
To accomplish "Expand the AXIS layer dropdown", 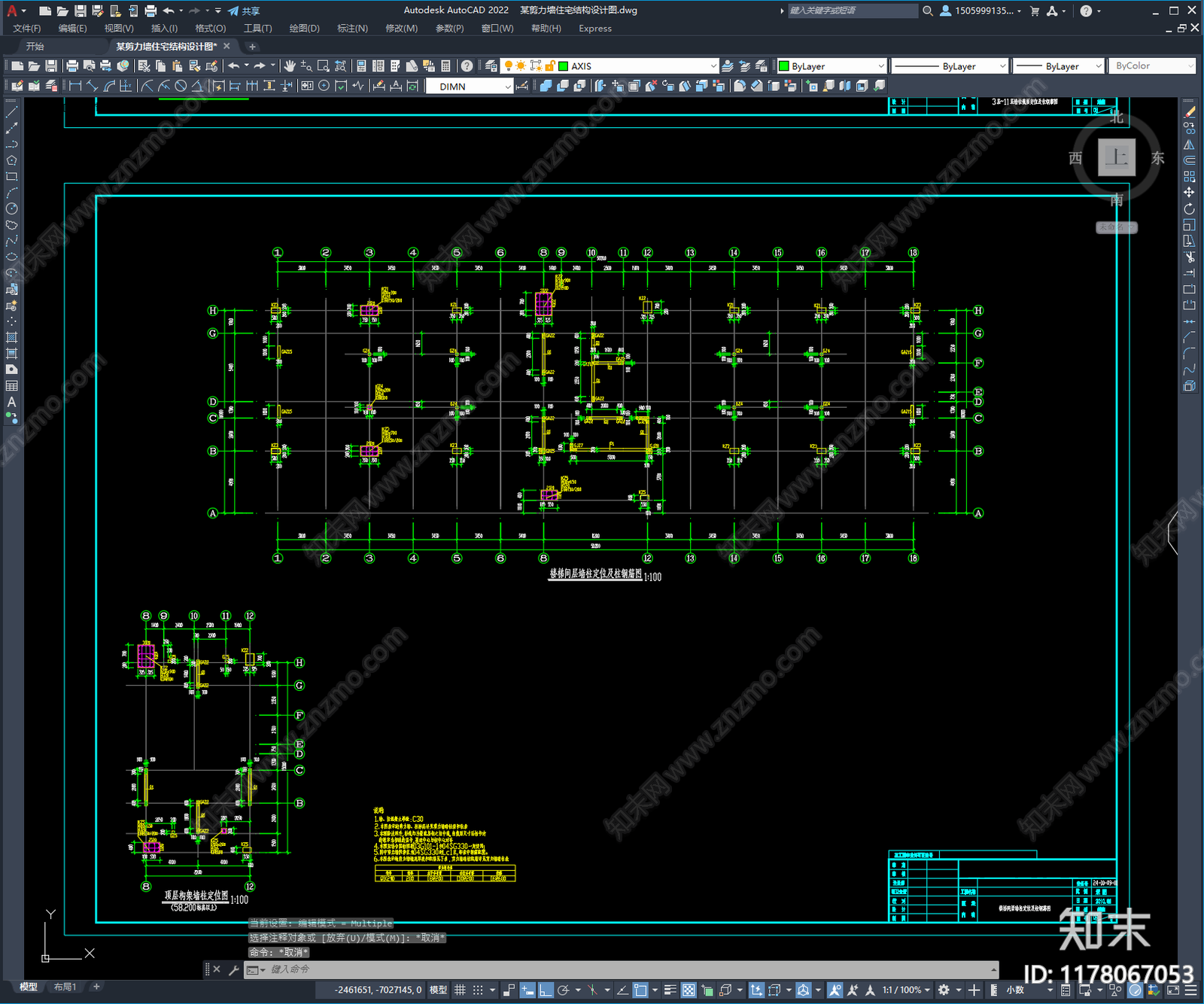I will pyautogui.click(x=713, y=66).
